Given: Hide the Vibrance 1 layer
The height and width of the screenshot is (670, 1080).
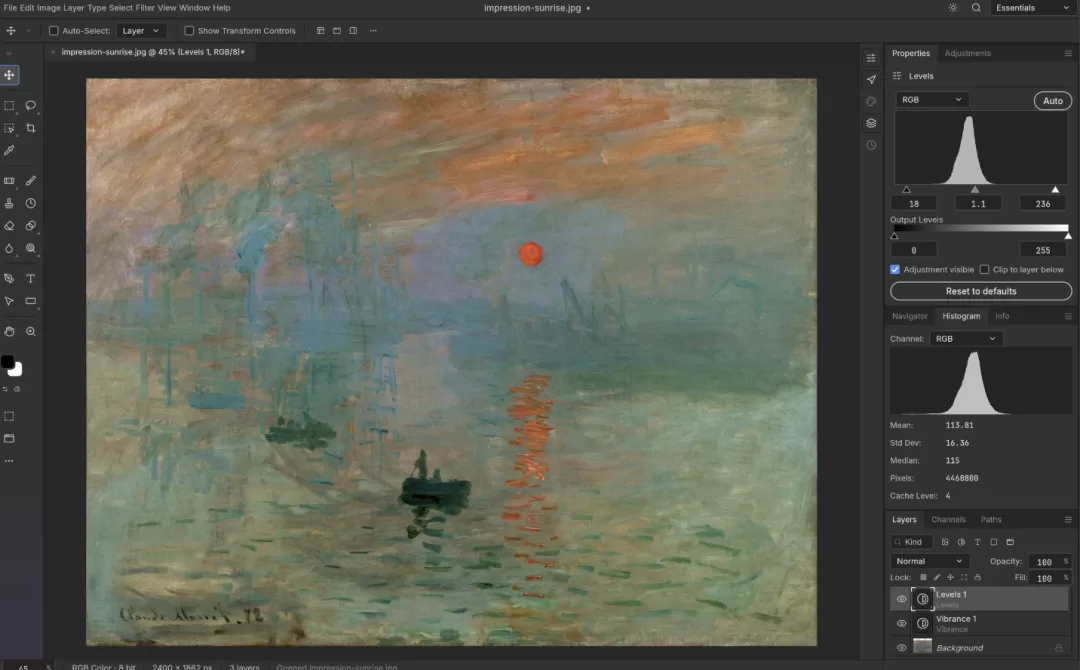Looking at the screenshot, I should [901, 623].
